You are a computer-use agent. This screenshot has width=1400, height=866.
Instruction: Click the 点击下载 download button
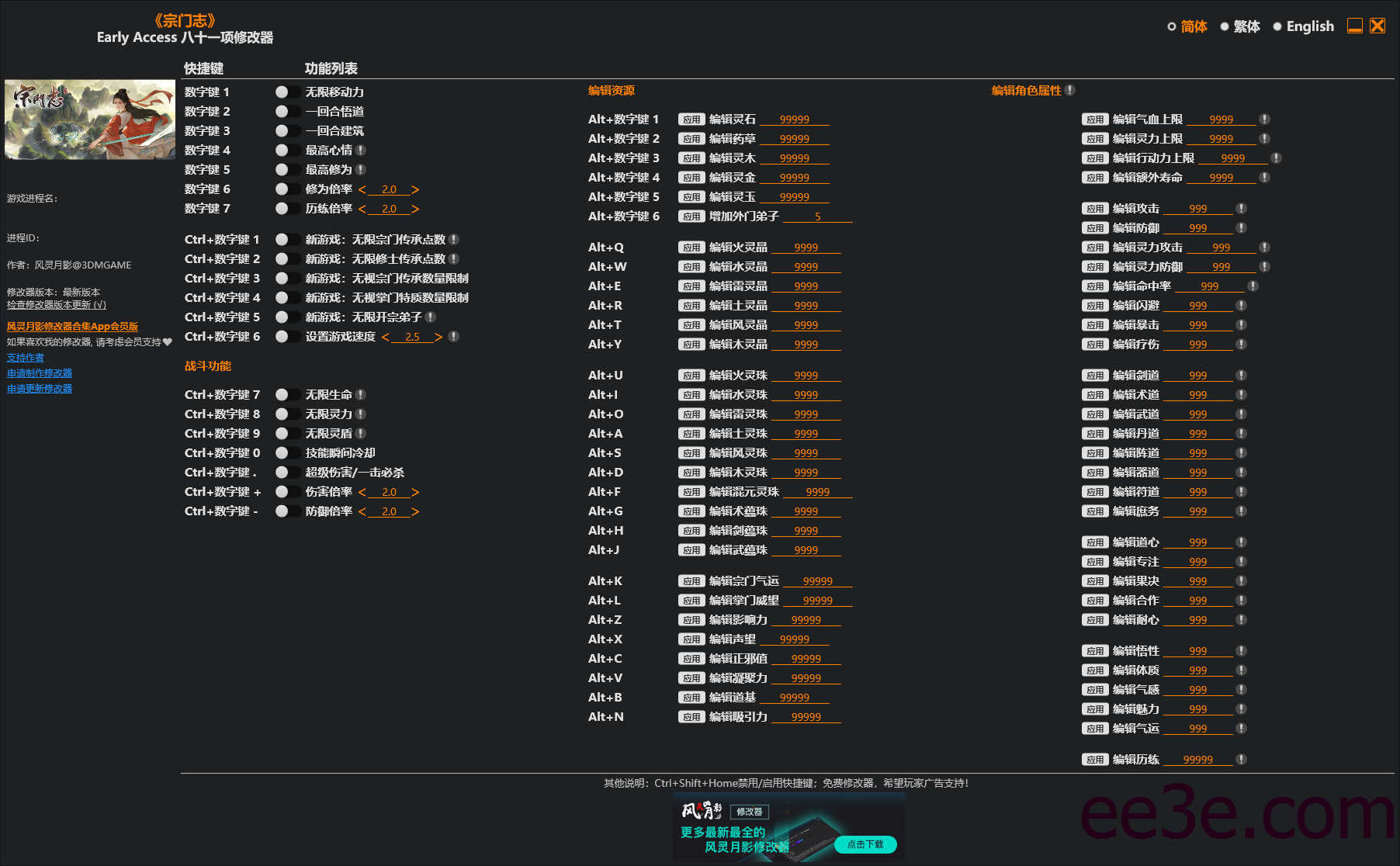pos(866,845)
